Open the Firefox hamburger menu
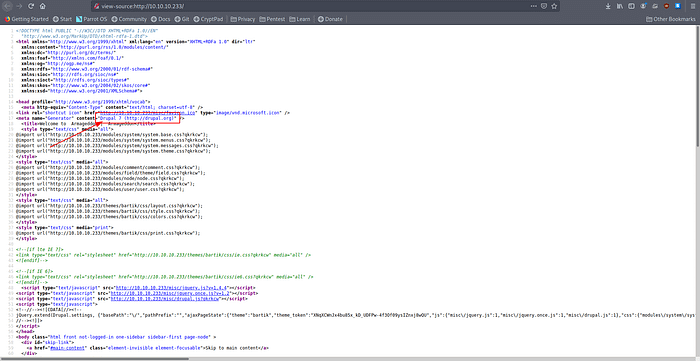The height and width of the screenshot is (361, 700). click(x=692, y=6)
